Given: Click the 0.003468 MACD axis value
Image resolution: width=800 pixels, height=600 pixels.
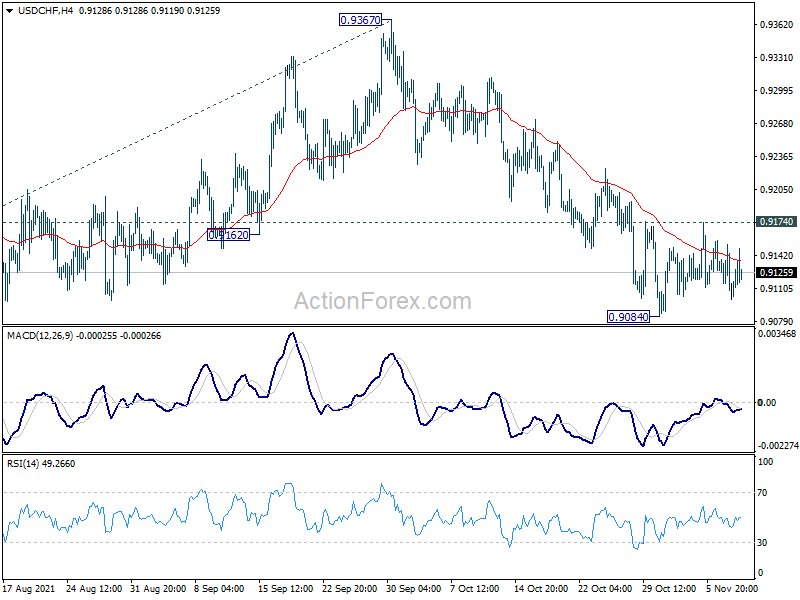Looking at the screenshot, I should 778,334.
